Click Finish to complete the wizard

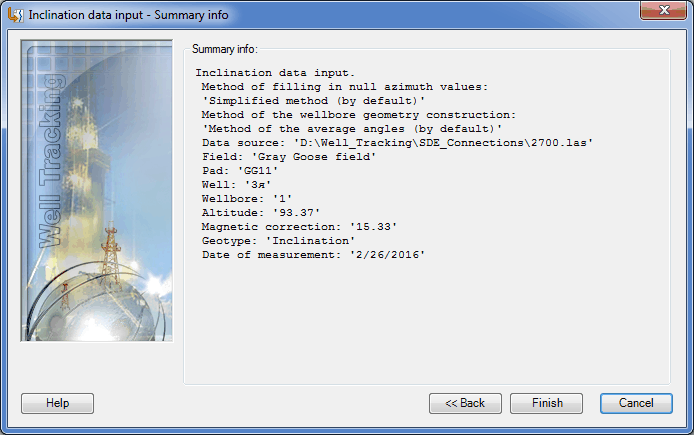click(x=547, y=403)
